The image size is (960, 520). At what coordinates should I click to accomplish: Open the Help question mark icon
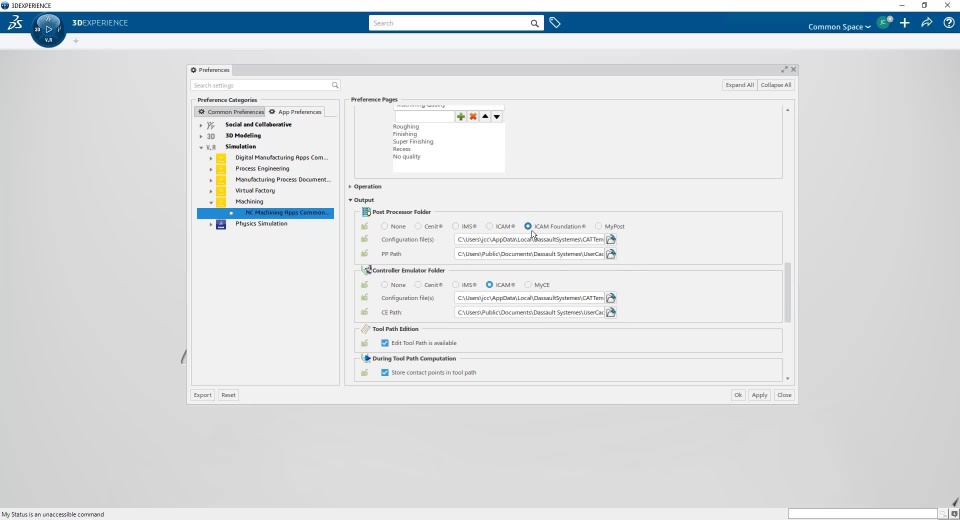point(949,23)
